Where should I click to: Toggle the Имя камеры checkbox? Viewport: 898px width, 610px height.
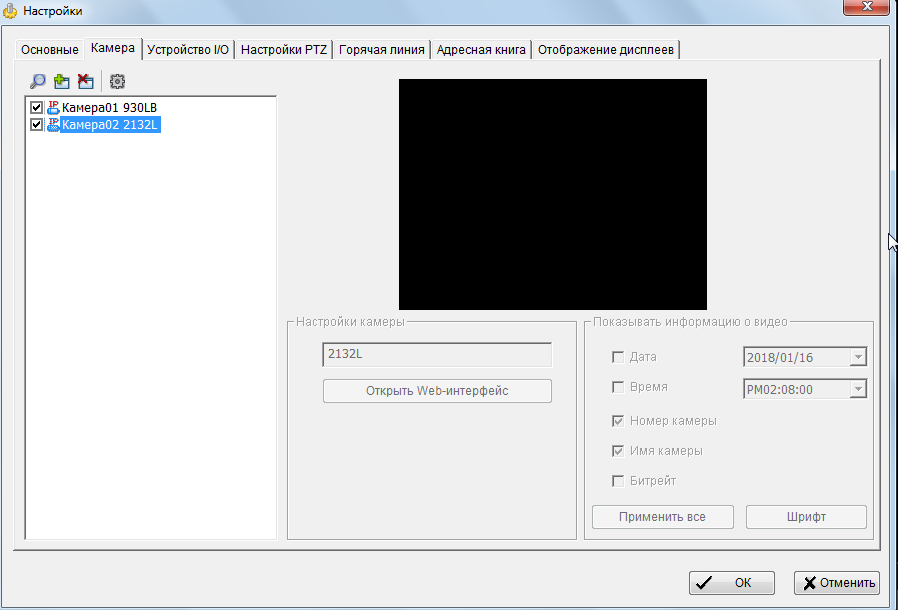point(618,451)
